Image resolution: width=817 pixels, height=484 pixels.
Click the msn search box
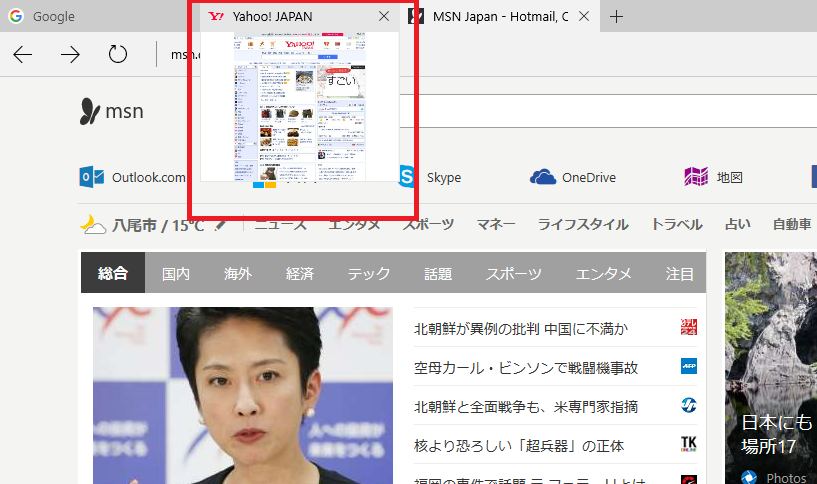pyautogui.click(x=609, y=111)
